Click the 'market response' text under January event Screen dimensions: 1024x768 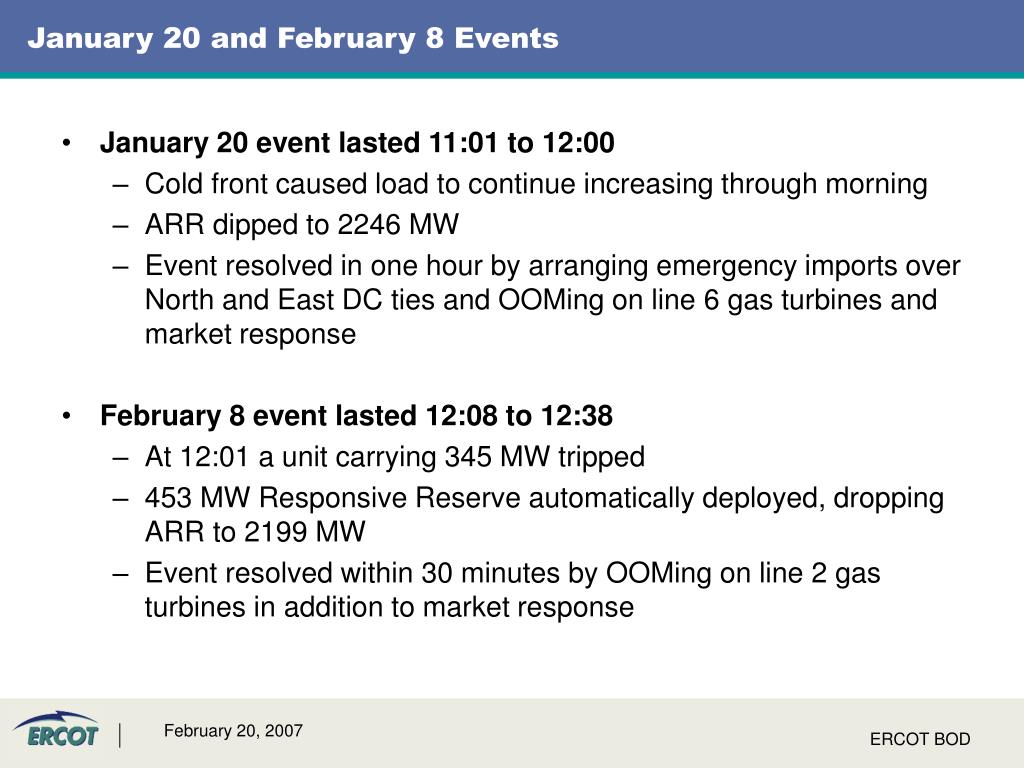point(251,335)
